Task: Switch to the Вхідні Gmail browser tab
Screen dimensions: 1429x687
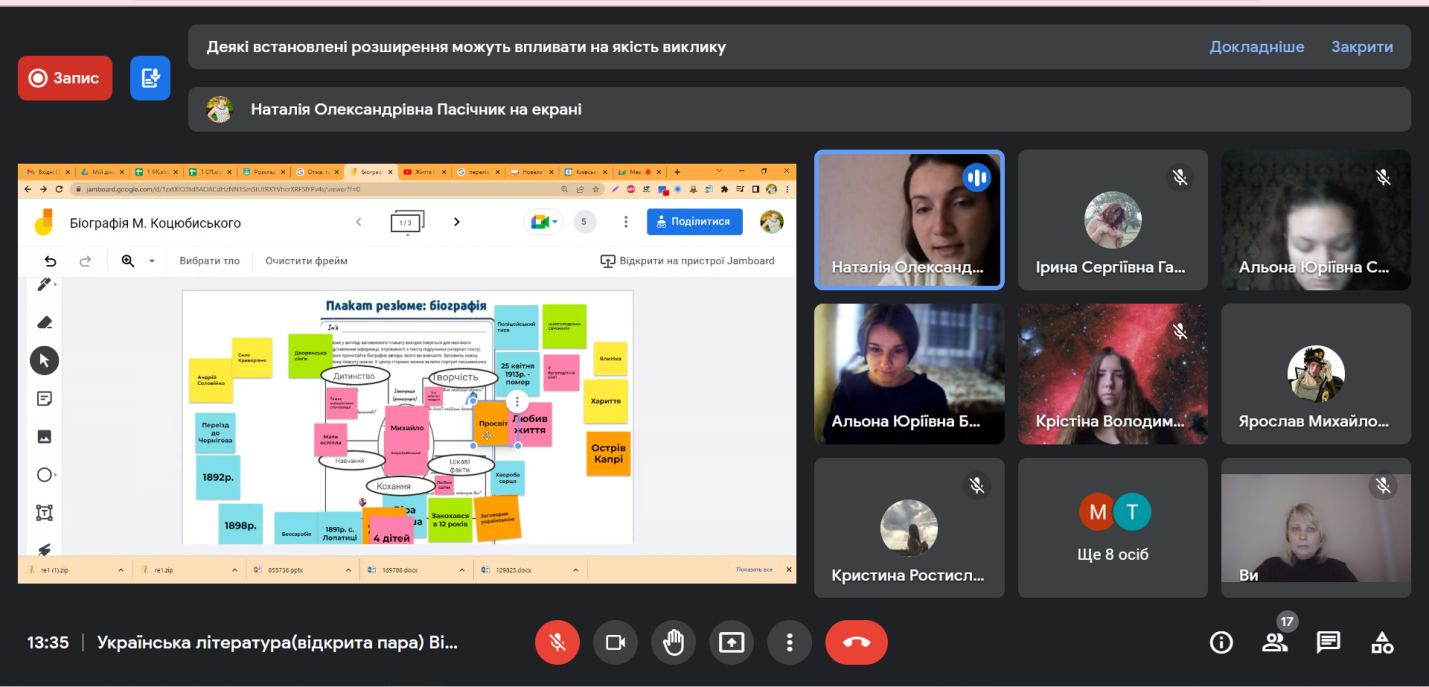Action: click(49, 172)
